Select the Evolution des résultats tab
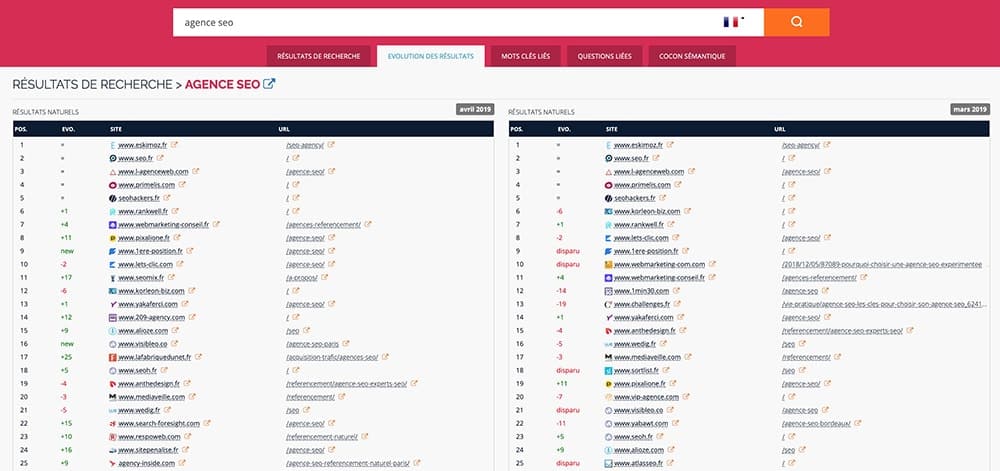1000x471 pixels. (x=430, y=56)
